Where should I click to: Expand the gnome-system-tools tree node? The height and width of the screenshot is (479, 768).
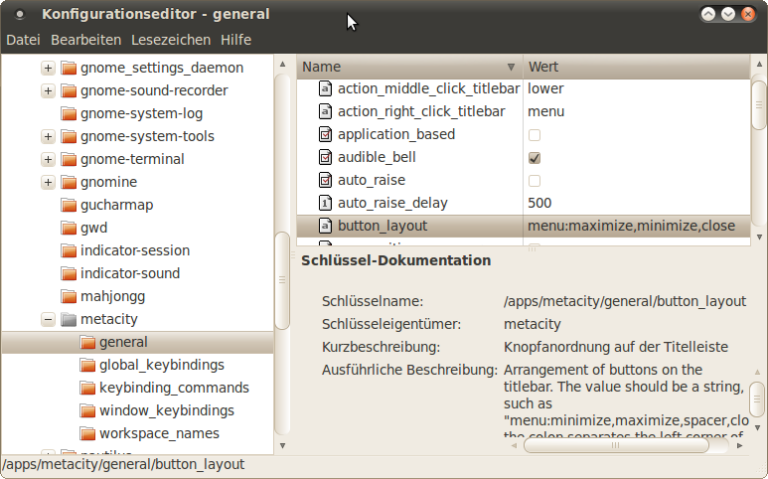coord(48,137)
